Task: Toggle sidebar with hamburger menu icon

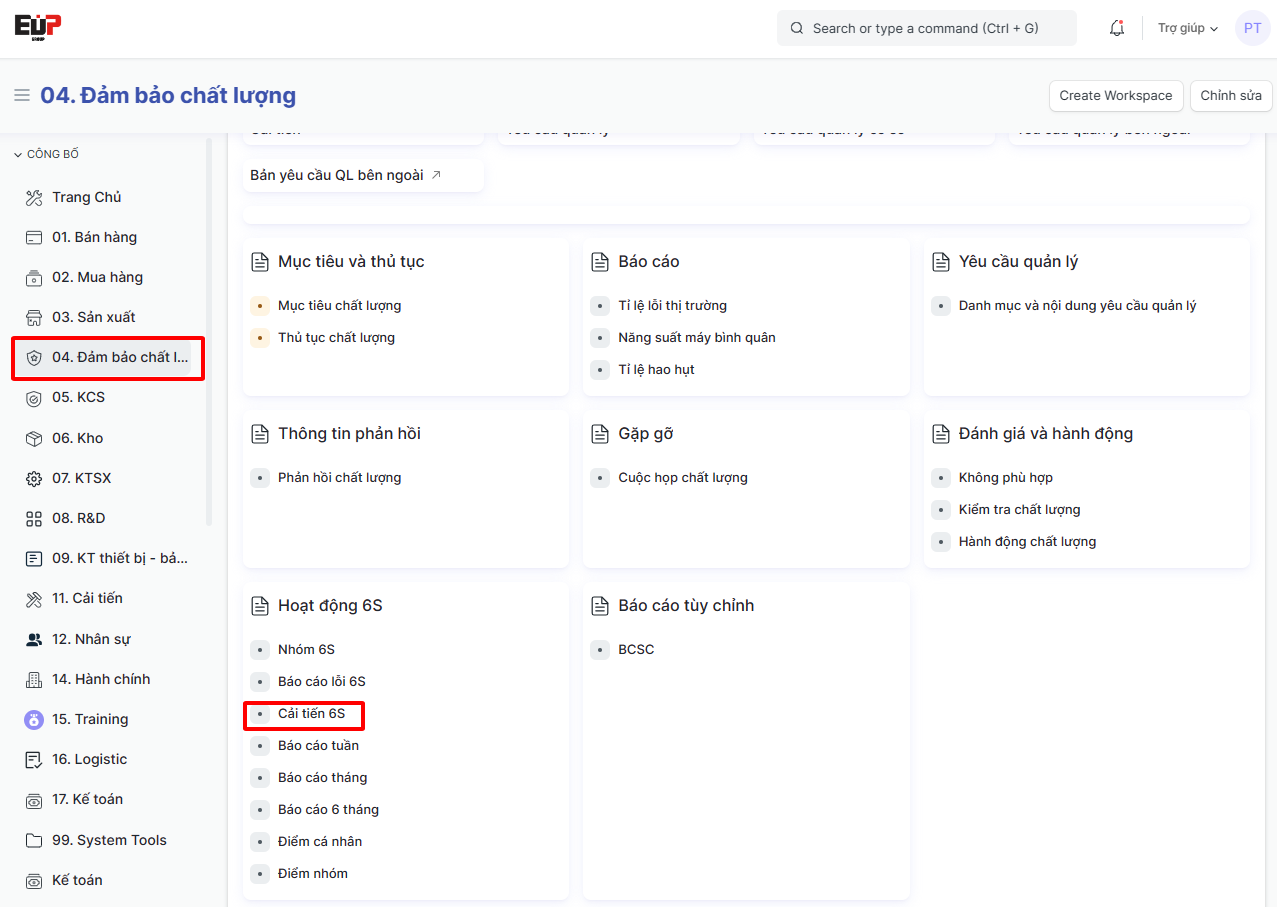Action: click(21, 96)
